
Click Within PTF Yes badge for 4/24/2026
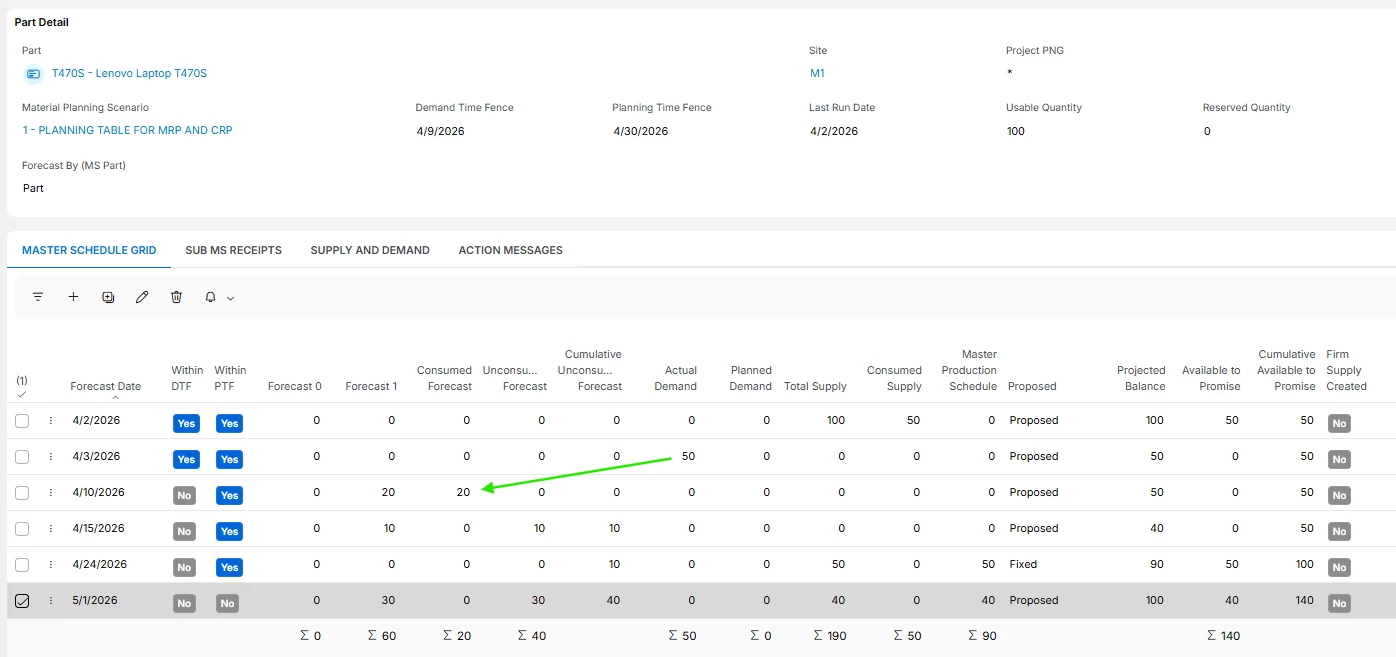229,567
